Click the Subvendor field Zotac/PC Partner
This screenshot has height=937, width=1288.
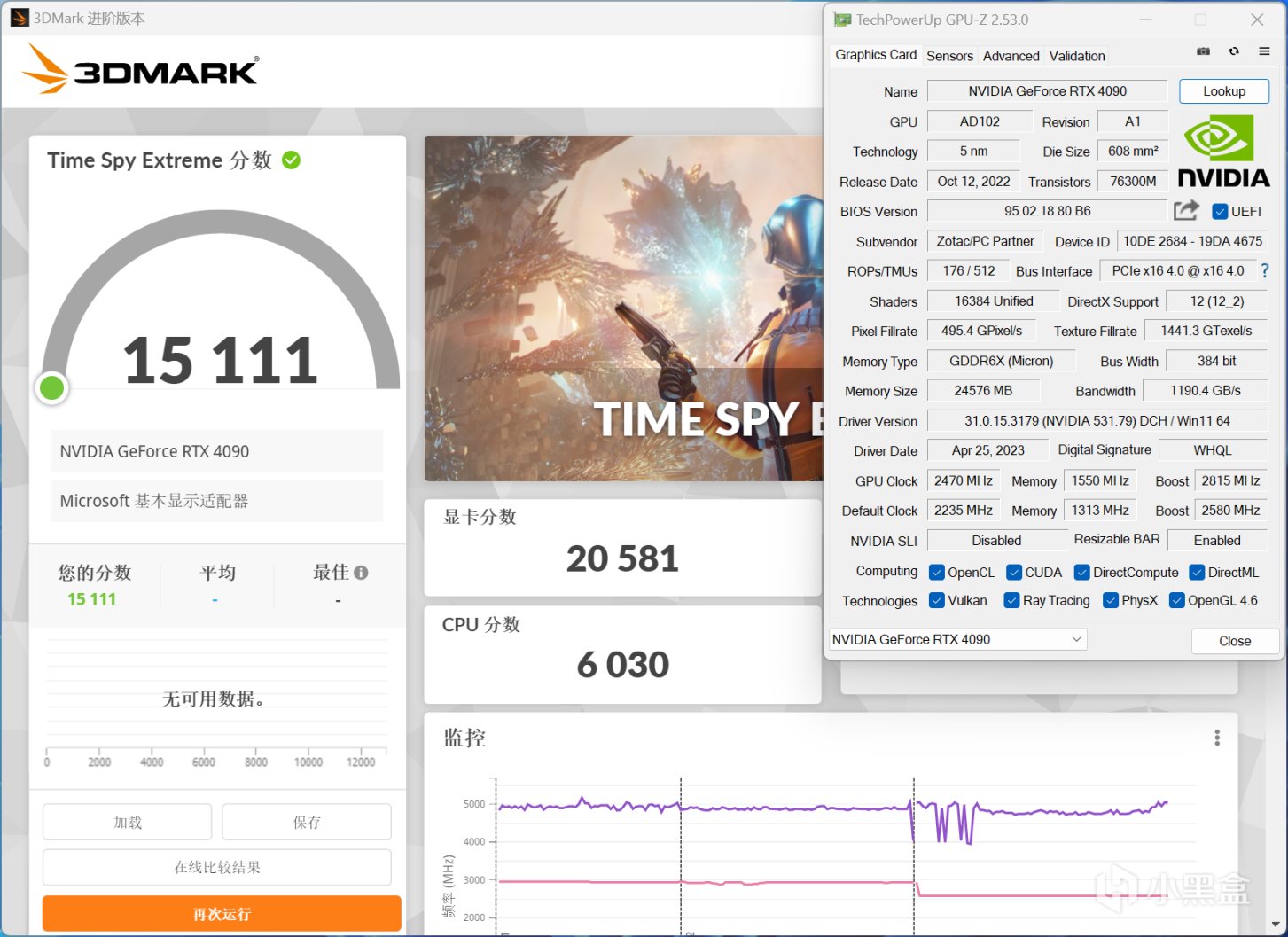pyautogui.click(x=985, y=241)
